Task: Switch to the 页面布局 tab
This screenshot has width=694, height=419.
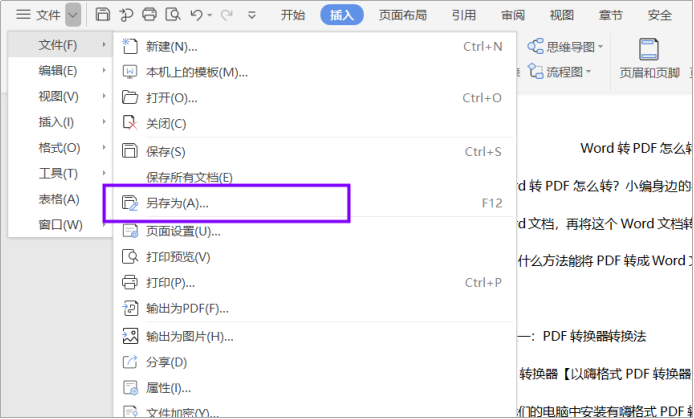Action: click(403, 15)
